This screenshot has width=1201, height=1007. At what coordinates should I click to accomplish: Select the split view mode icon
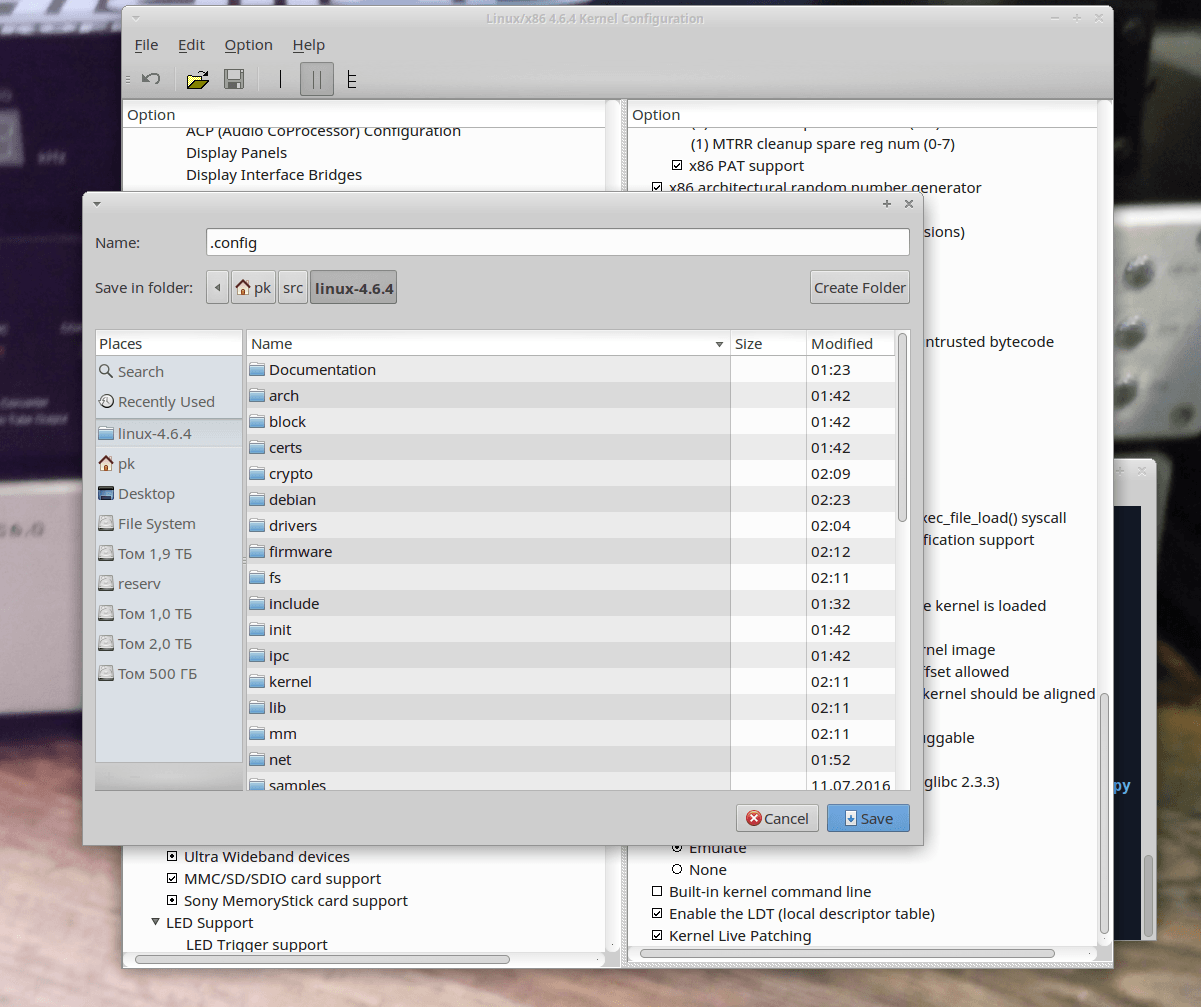316,79
